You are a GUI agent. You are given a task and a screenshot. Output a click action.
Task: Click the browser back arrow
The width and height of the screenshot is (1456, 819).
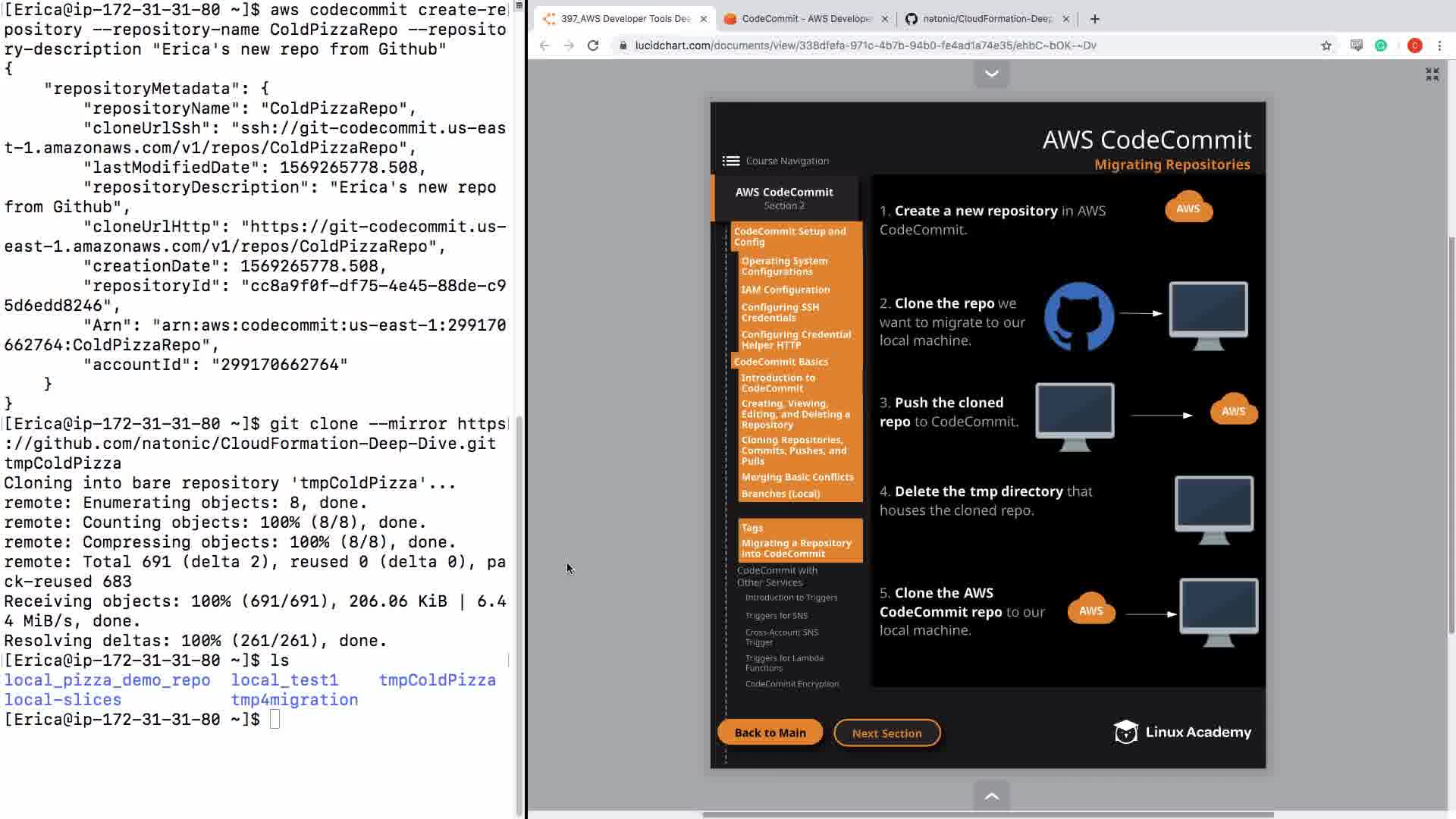coord(544,45)
